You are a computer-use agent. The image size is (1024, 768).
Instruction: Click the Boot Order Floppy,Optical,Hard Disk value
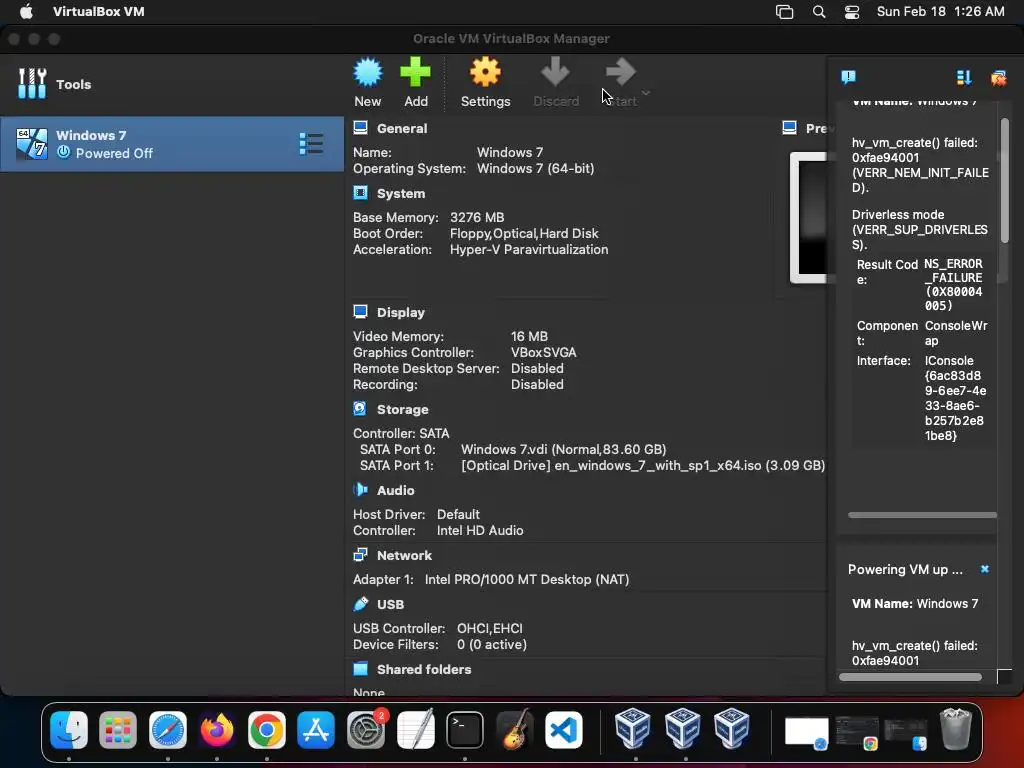(524, 234)
